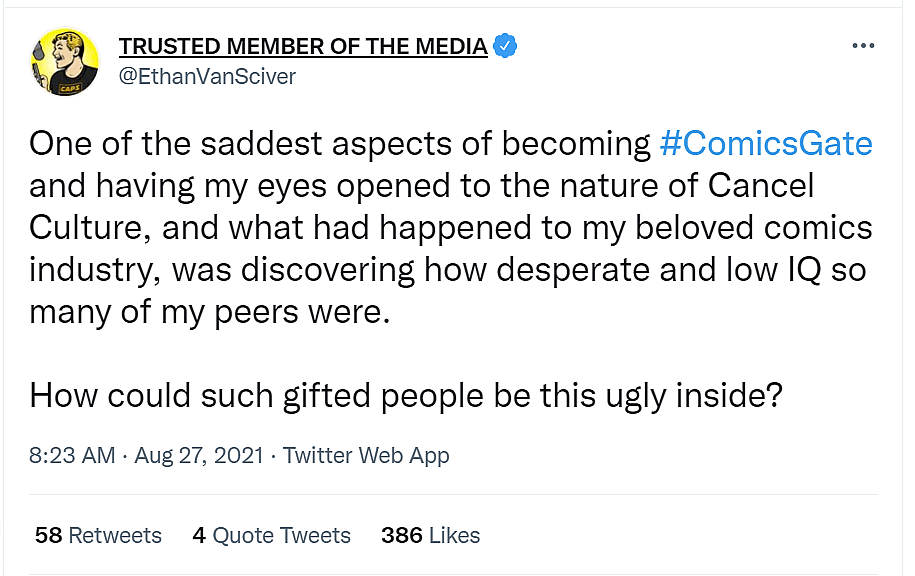Open the three-dots more options menu

(x=862, y=46)
